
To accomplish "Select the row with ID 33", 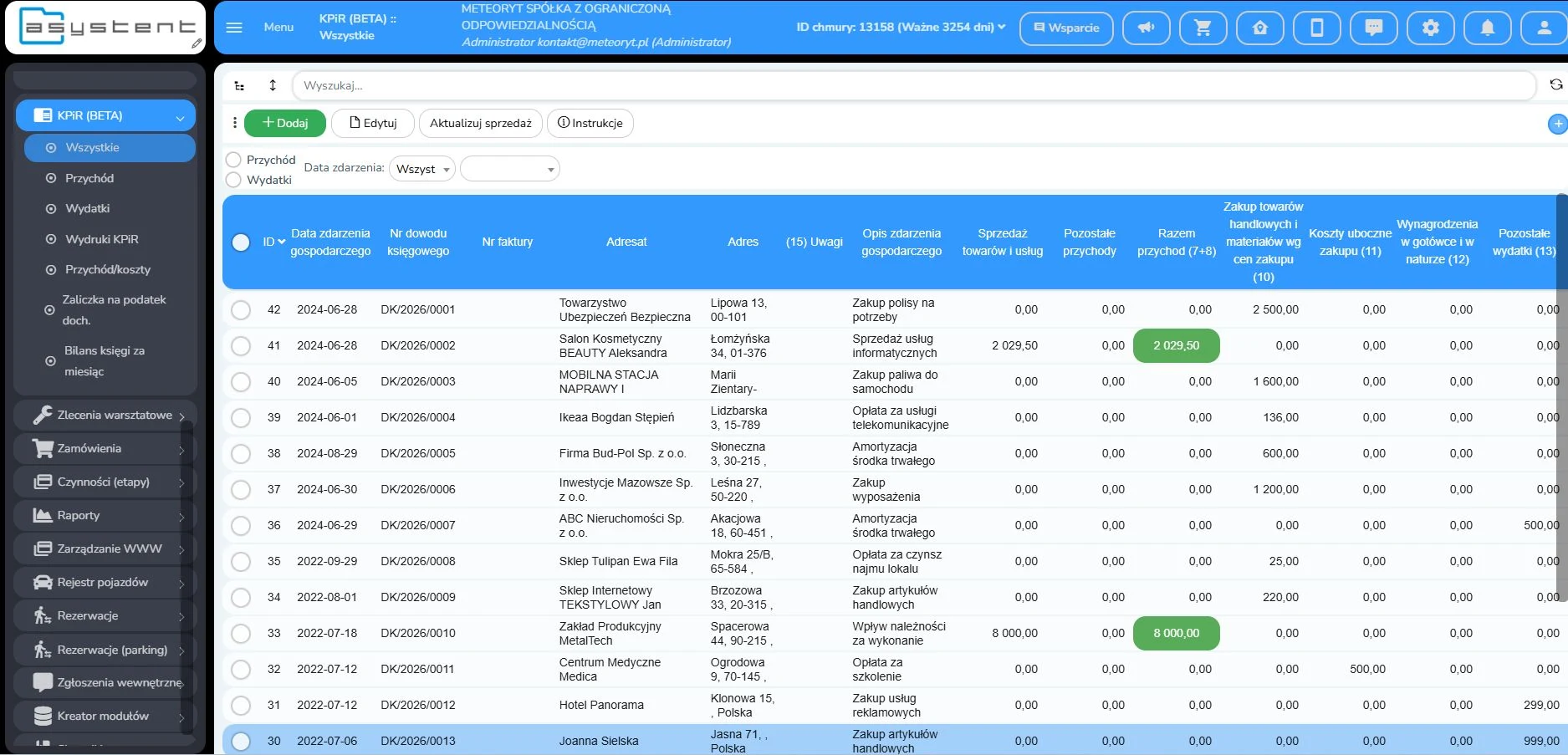I will 241,633.
